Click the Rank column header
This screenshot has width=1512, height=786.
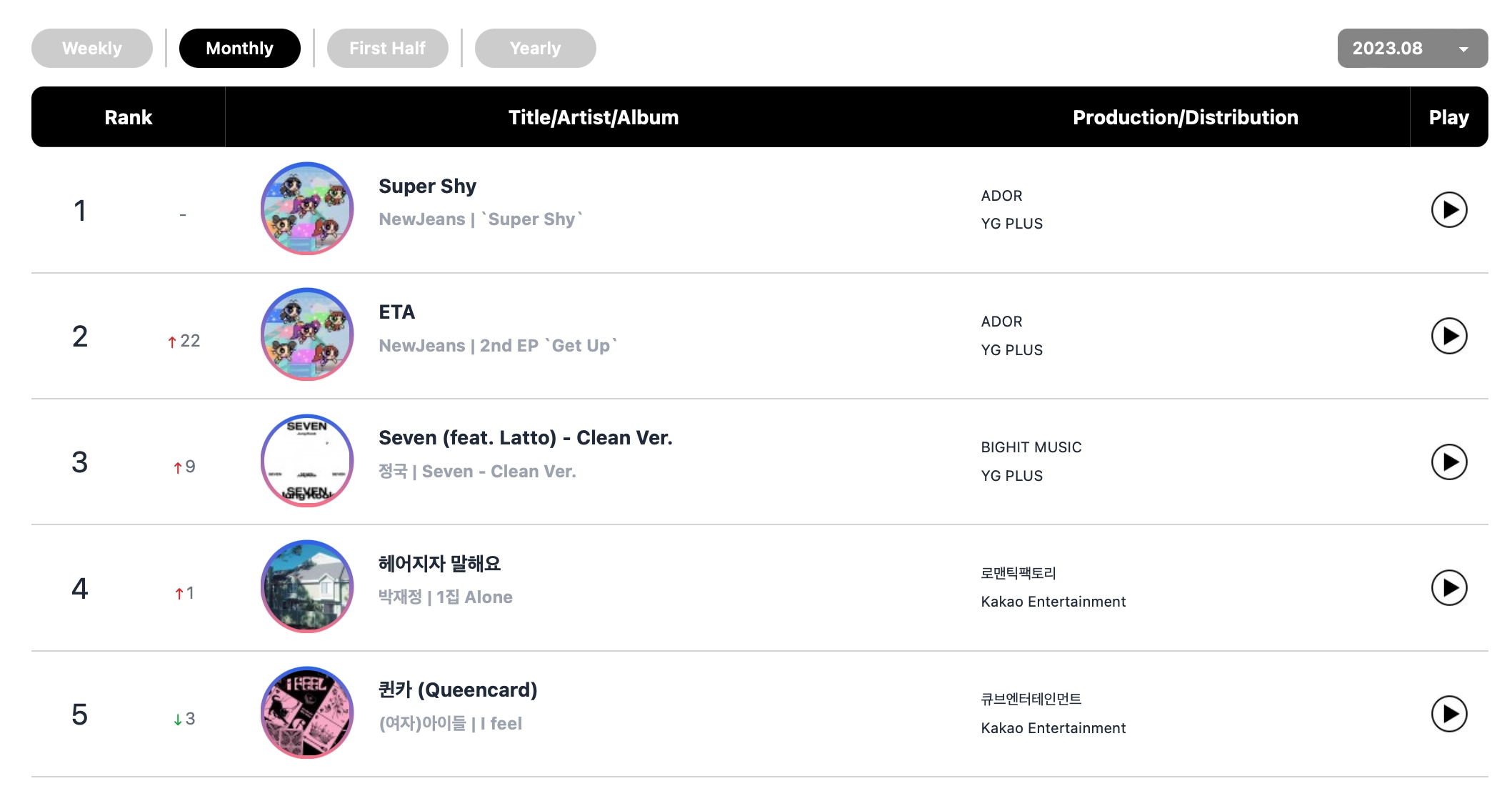point(129,117)
